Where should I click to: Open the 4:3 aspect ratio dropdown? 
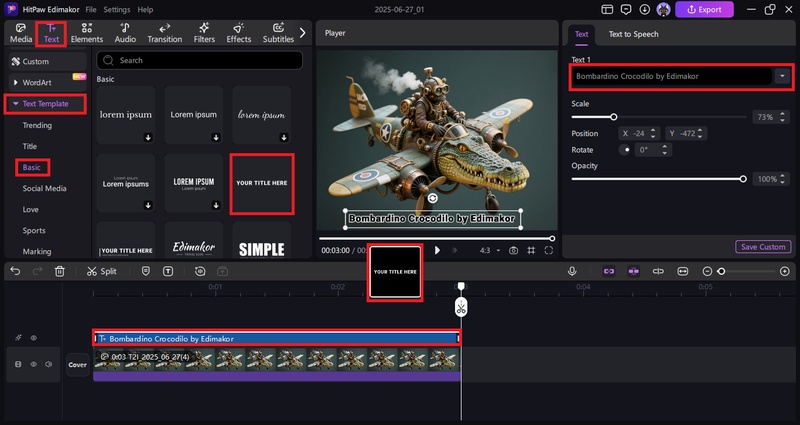pyautogui.click(x=489, y=250)
